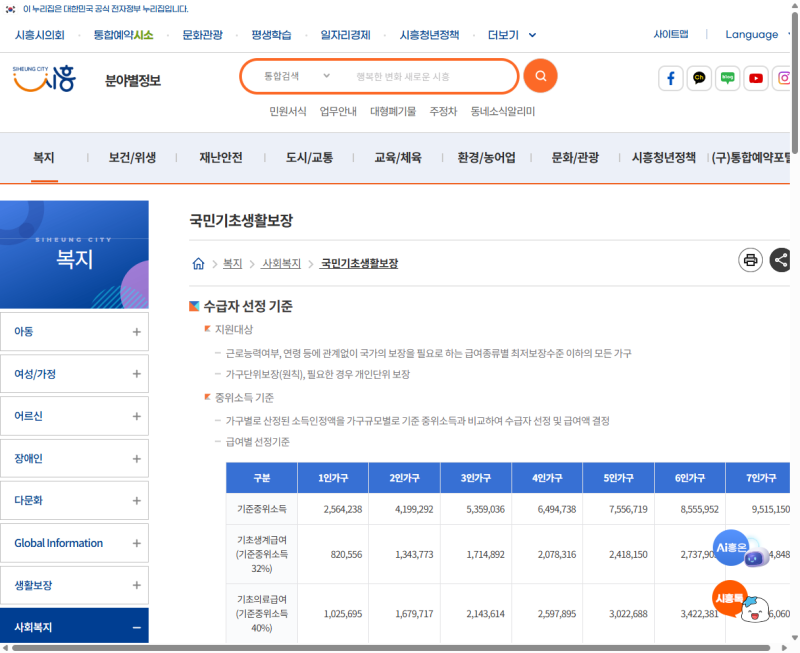The image size is (800, 653).
Task: Click the 분야별정보 heading link
Action: coord(133,81)
